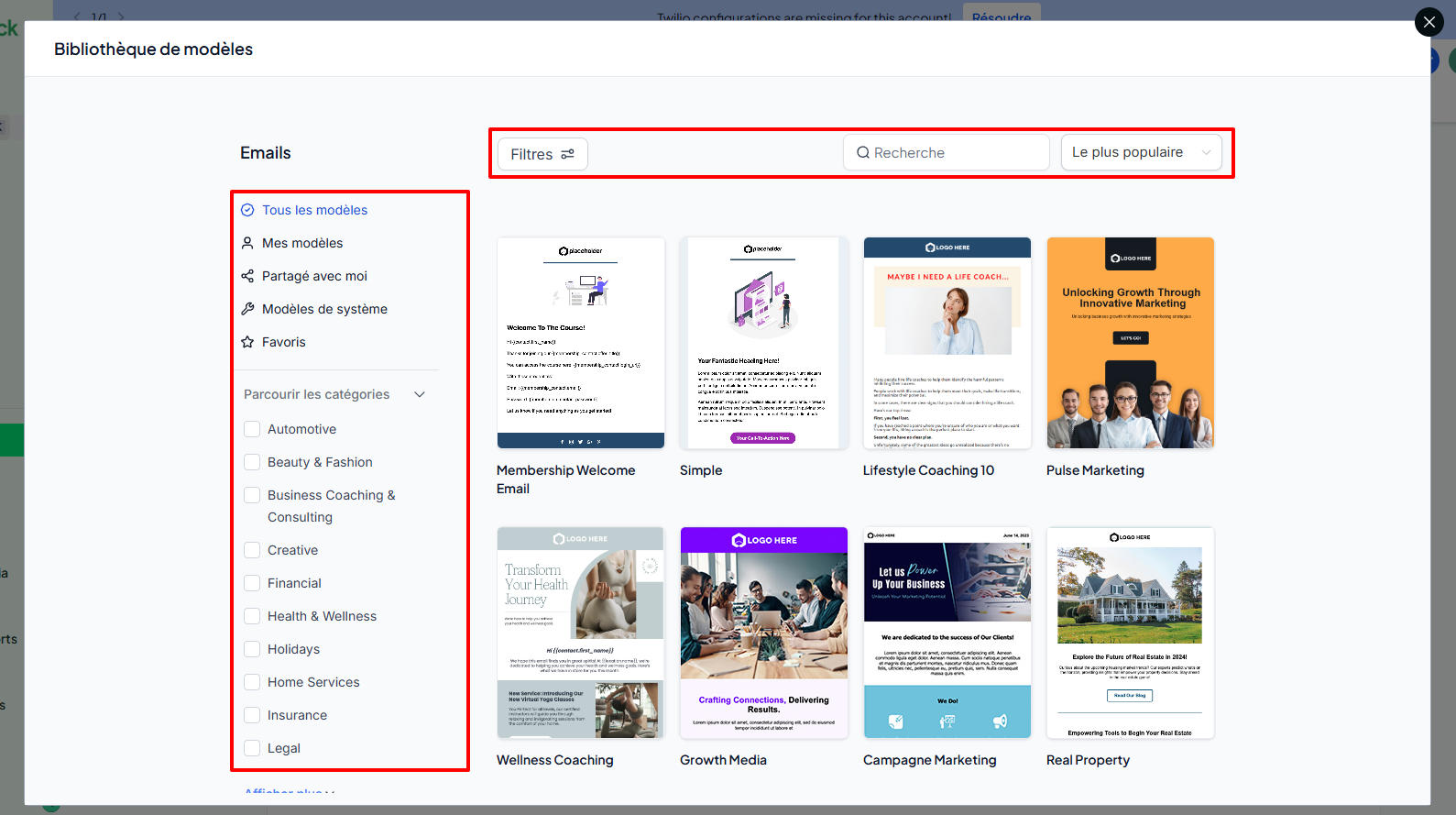The height and width of the screenshot is (815, 1456).
Task: Check the Financial category checkbox
Action: [252, 583]
